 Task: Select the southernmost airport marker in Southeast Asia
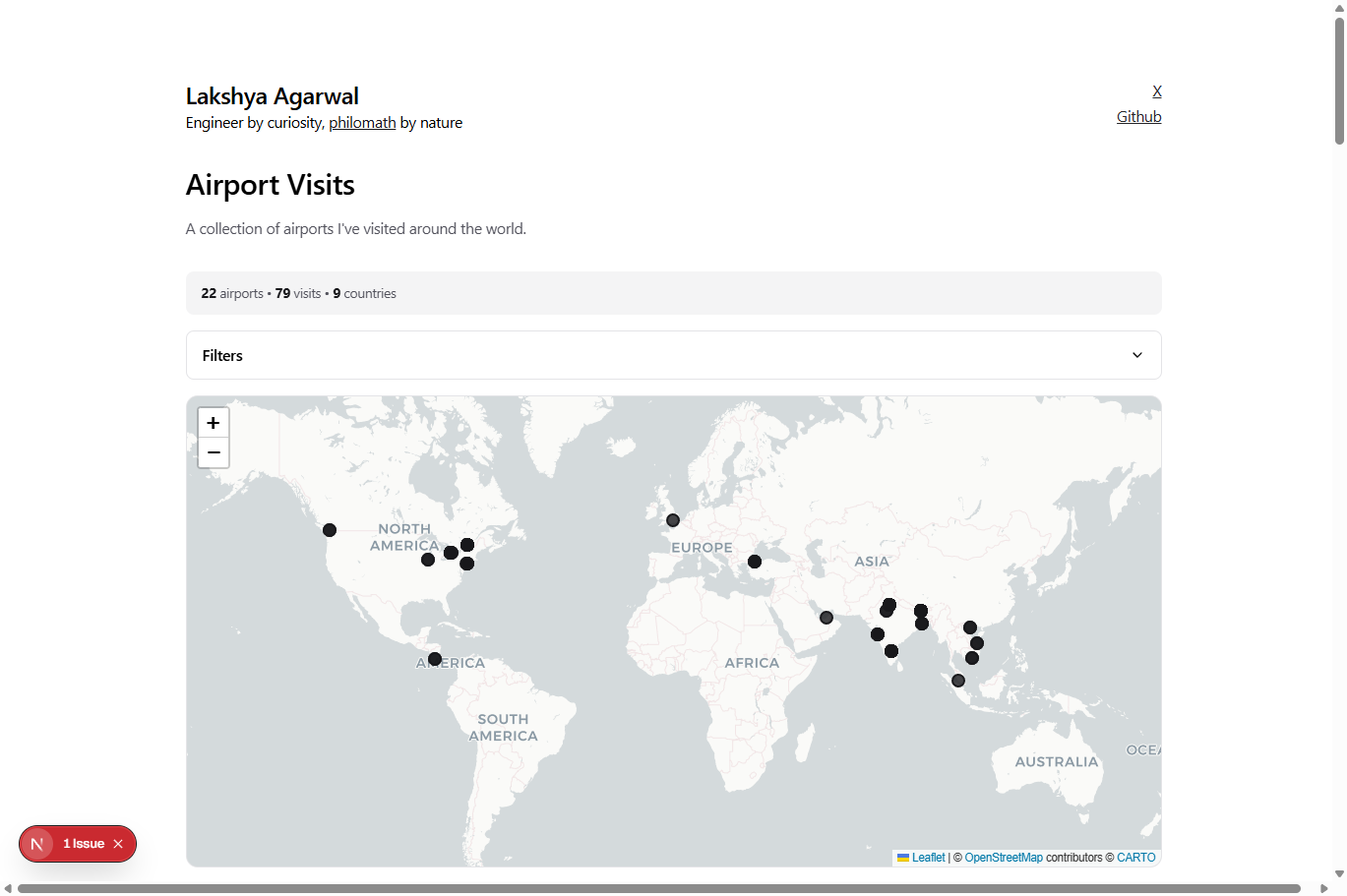pos(957,680)
